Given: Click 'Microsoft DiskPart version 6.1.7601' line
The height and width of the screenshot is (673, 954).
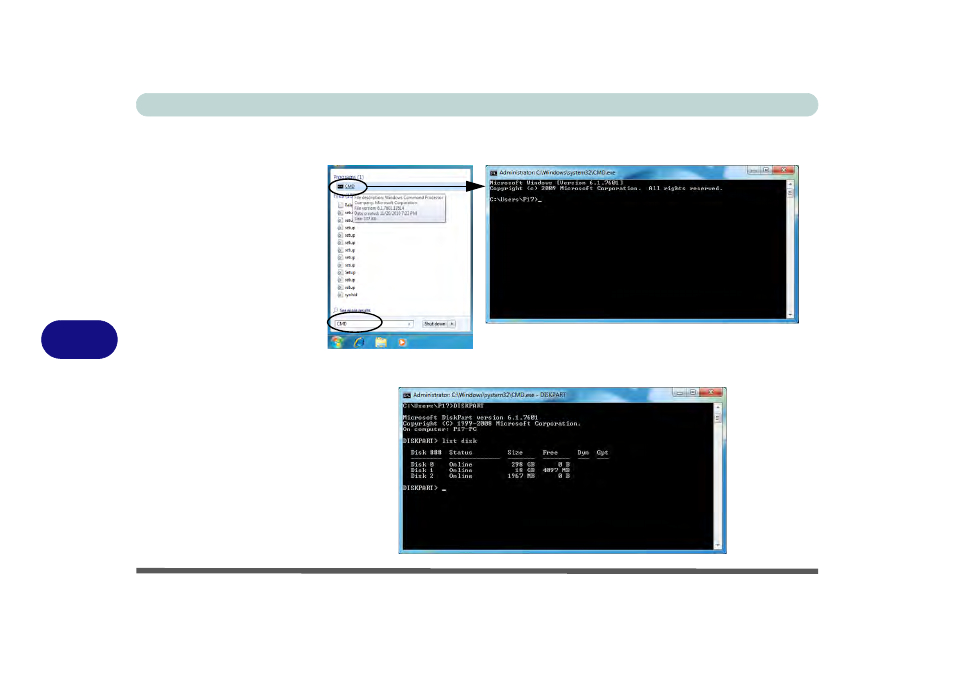Looking at the screenshot, I should pos(470,417).
